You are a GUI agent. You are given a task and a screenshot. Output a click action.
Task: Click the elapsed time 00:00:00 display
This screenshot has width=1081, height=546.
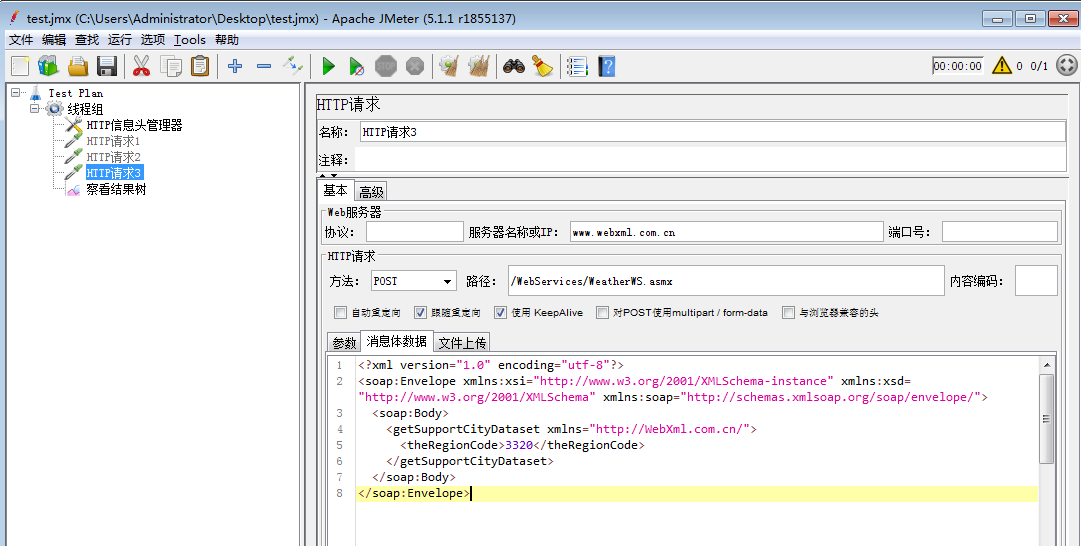pos(958,65)
